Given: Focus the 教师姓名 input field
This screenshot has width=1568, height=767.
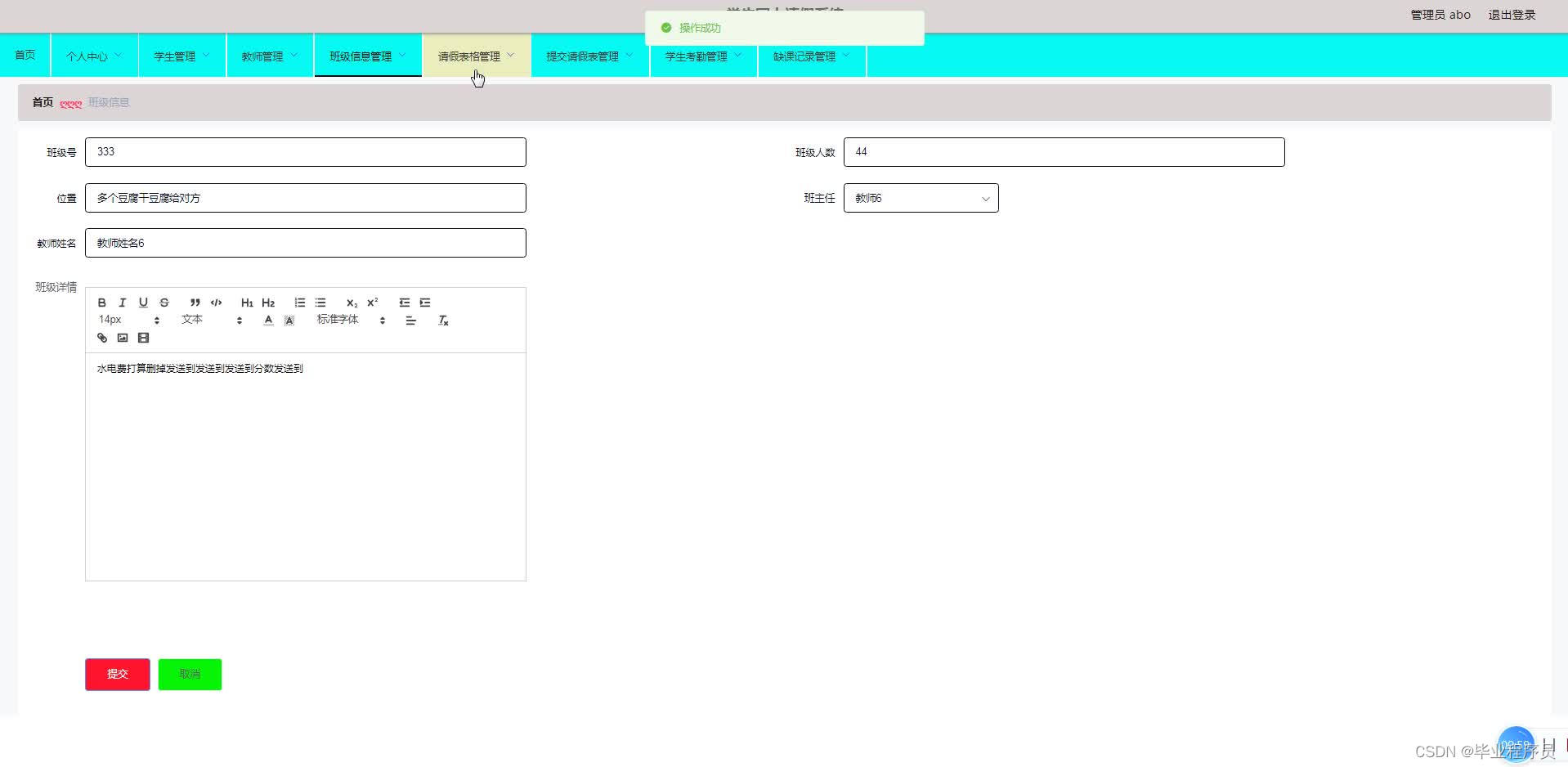Looking at the screenshot, I should 306,243.
